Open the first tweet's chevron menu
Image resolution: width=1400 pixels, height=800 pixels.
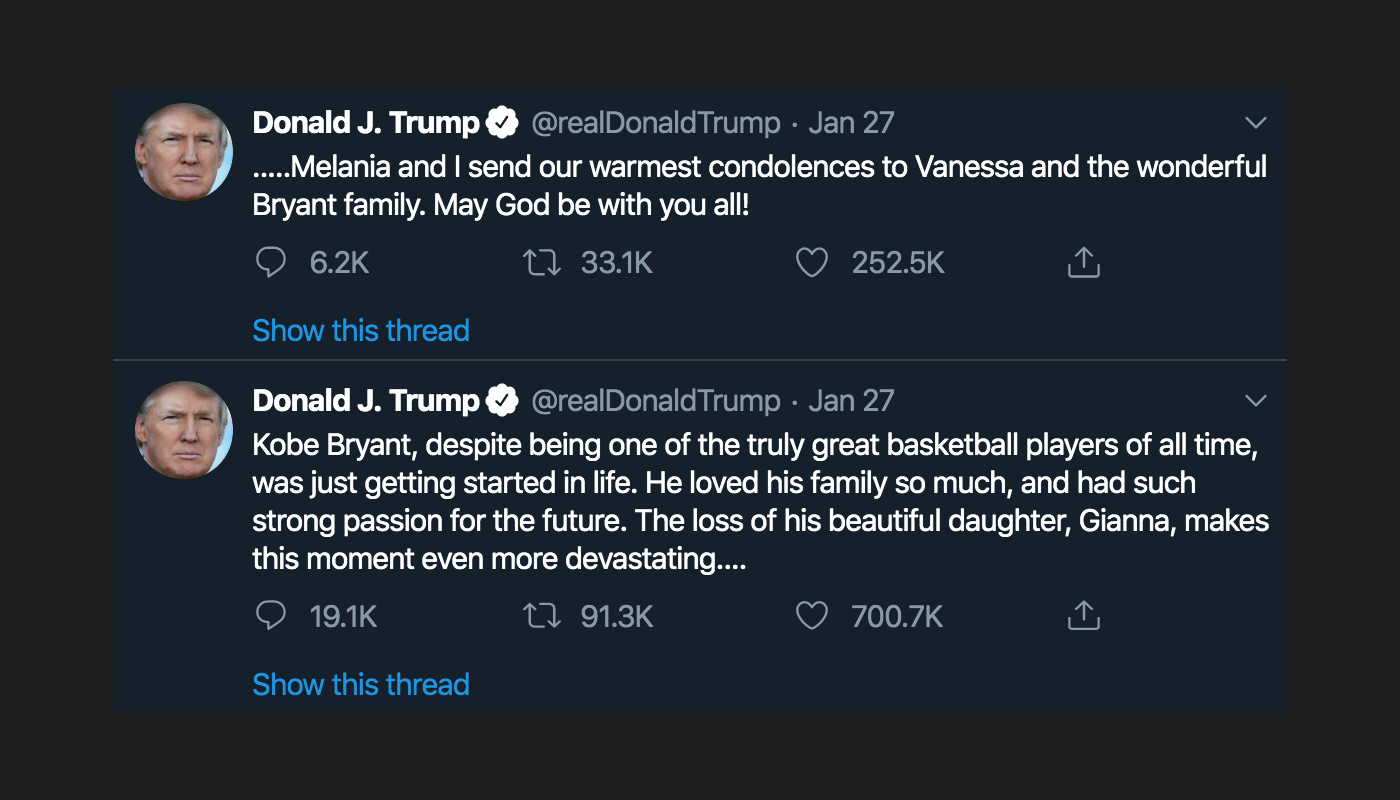pos(1255,123)
